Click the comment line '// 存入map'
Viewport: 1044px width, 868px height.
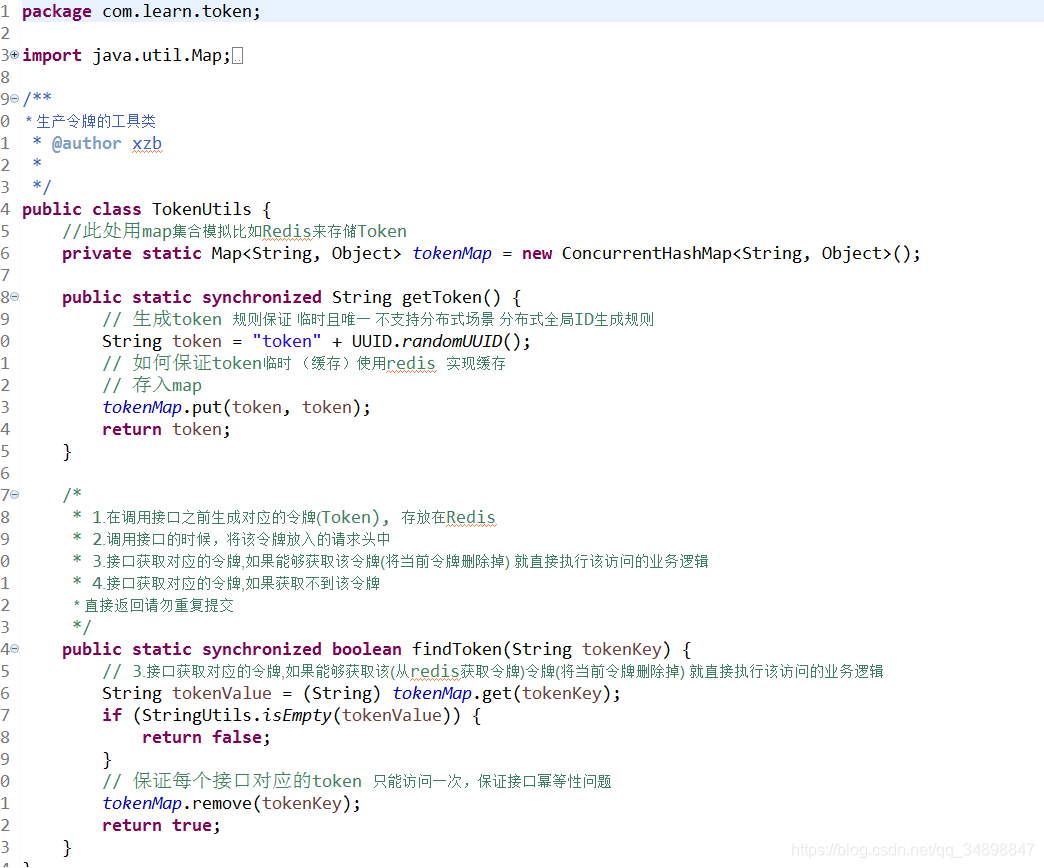[152, 385]
